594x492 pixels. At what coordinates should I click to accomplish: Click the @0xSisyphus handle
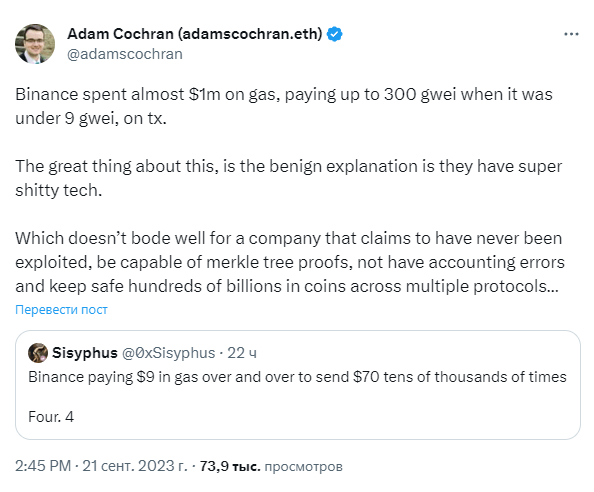click(x=168, y=353)
